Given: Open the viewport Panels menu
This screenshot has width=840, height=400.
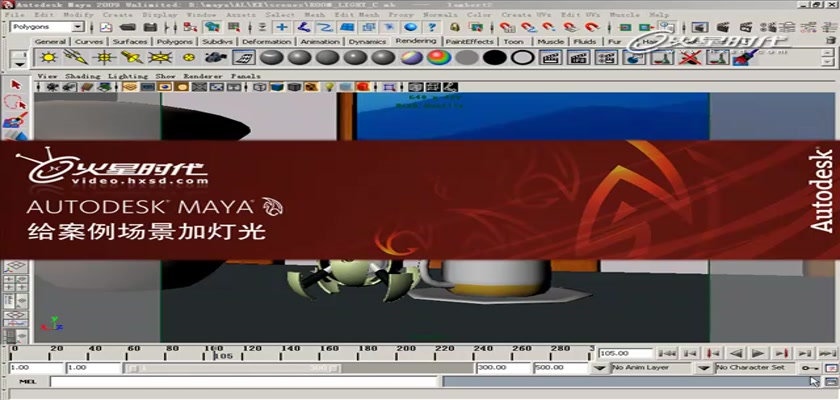Looking at the screenshot, I should point(245,76).
